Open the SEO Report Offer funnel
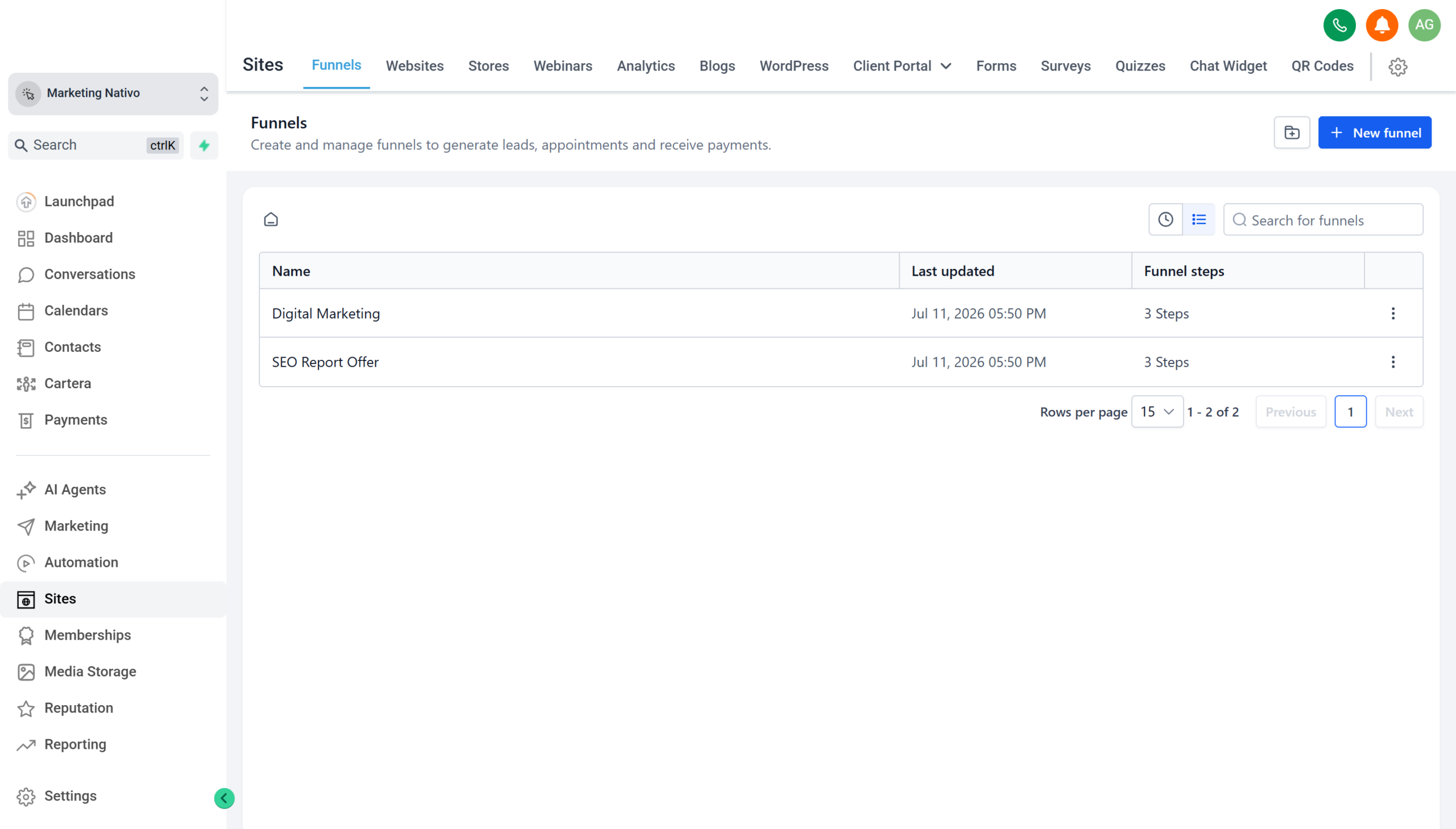 [325, 362]
